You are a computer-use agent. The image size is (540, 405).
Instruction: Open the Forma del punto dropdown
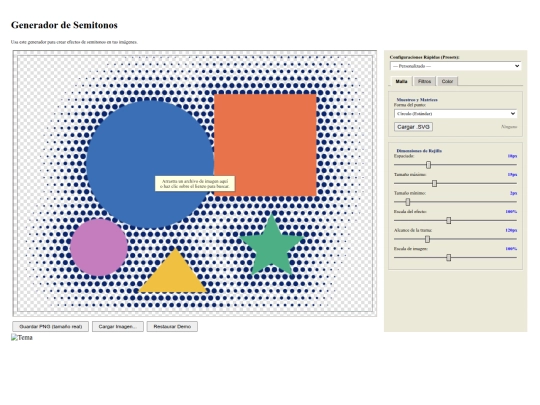click(455, 113)
